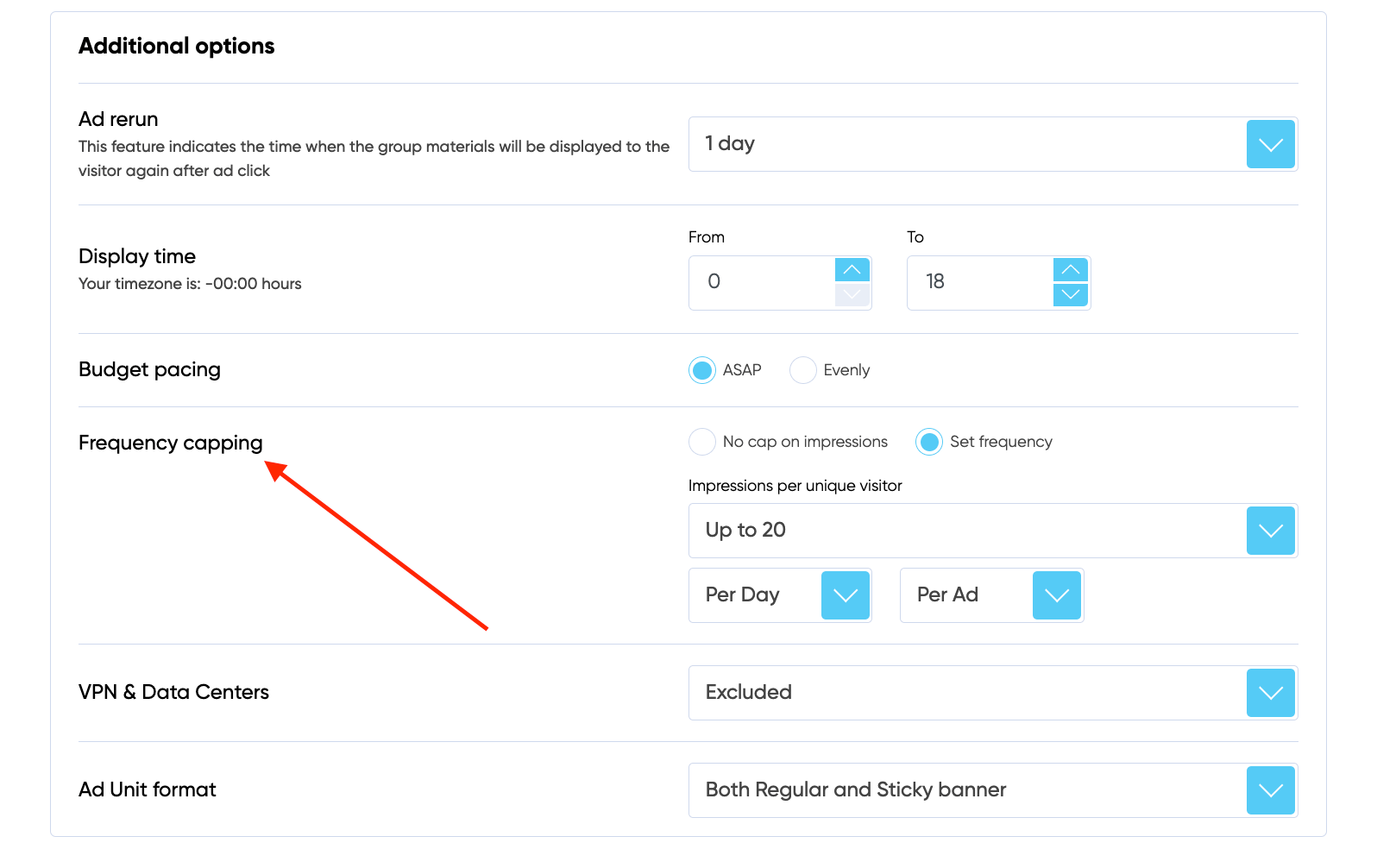The width and height of the screenshot is (1377, 868).
Task: Click the Ad Unit format dropdown chevron
Action: (1269, 789)
